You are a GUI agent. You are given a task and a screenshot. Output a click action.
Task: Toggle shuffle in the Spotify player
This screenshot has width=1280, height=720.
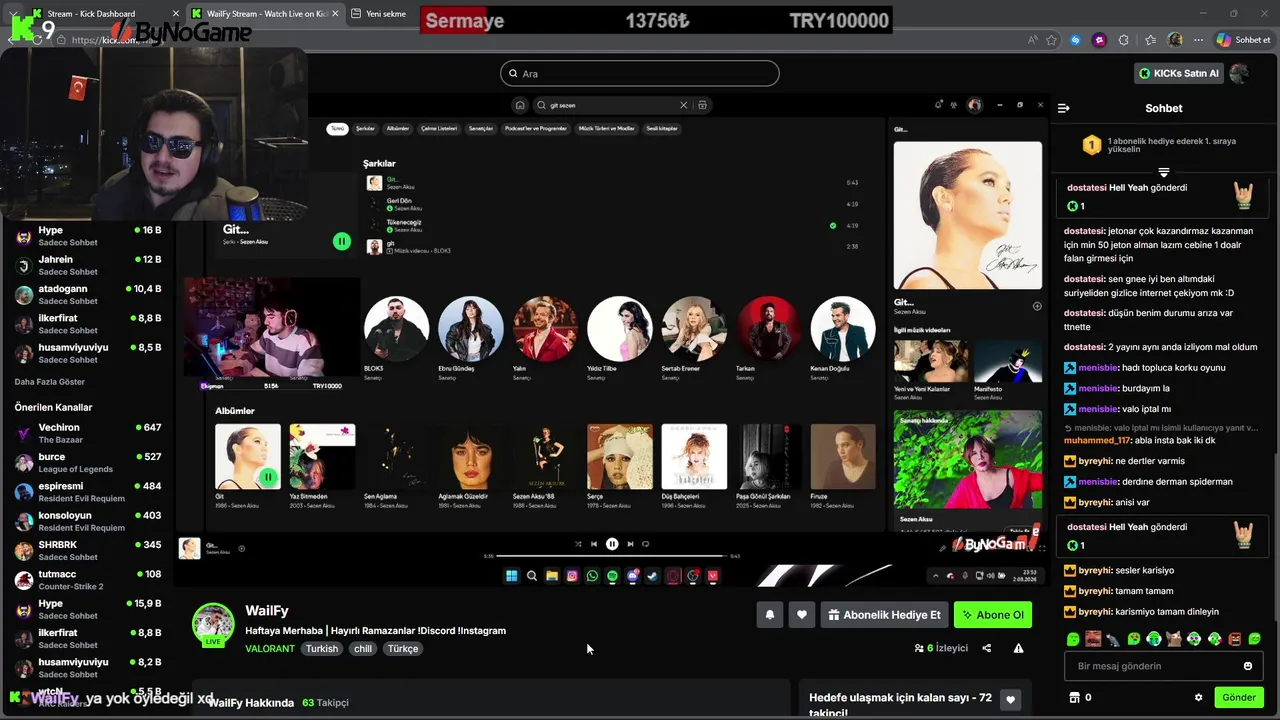tap(577, 544)
